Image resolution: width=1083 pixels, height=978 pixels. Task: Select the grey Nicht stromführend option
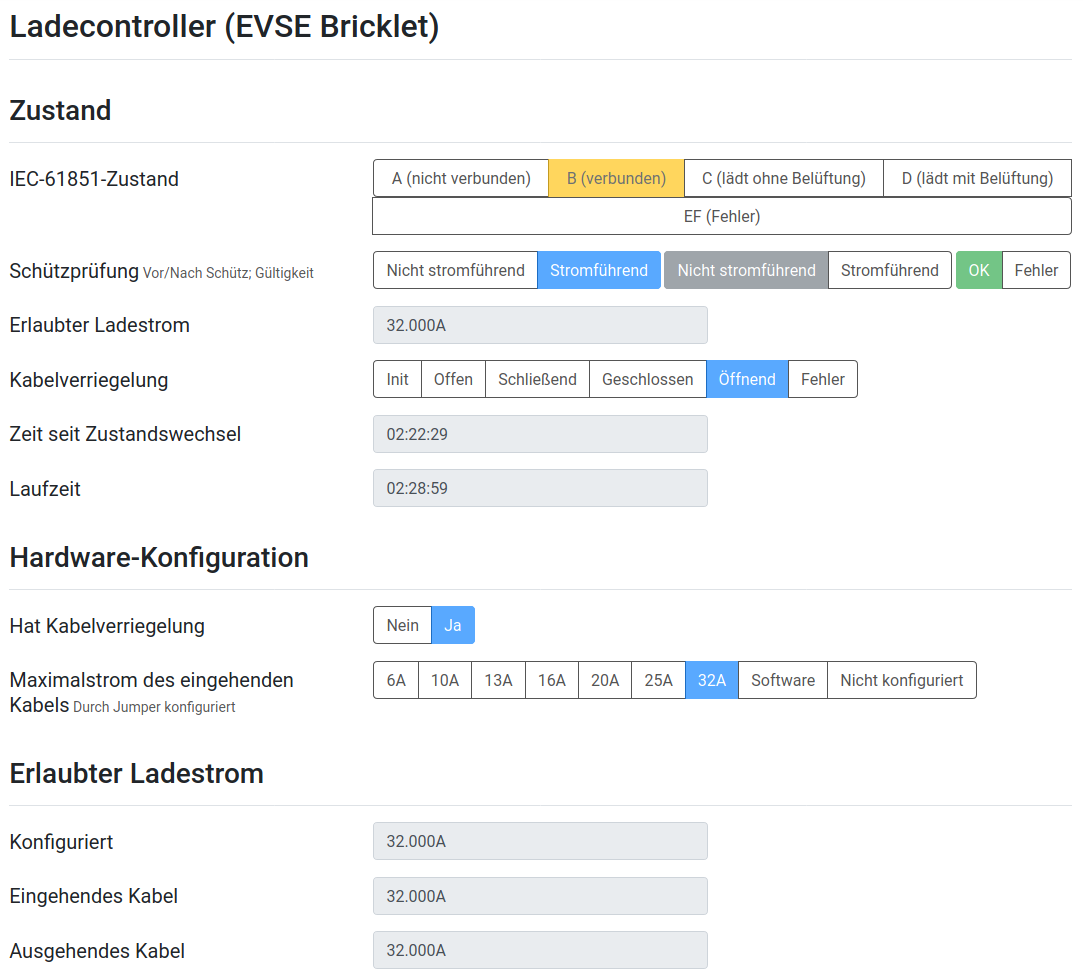pyautogui.click(x=746, y=270)
